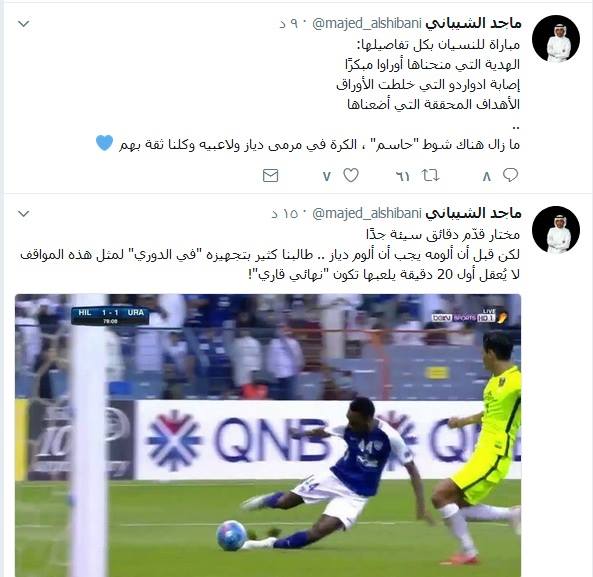Click author name ماجد الشيباني on second tweet
Screen dimensions: 593x577
(x=473, y=213)
